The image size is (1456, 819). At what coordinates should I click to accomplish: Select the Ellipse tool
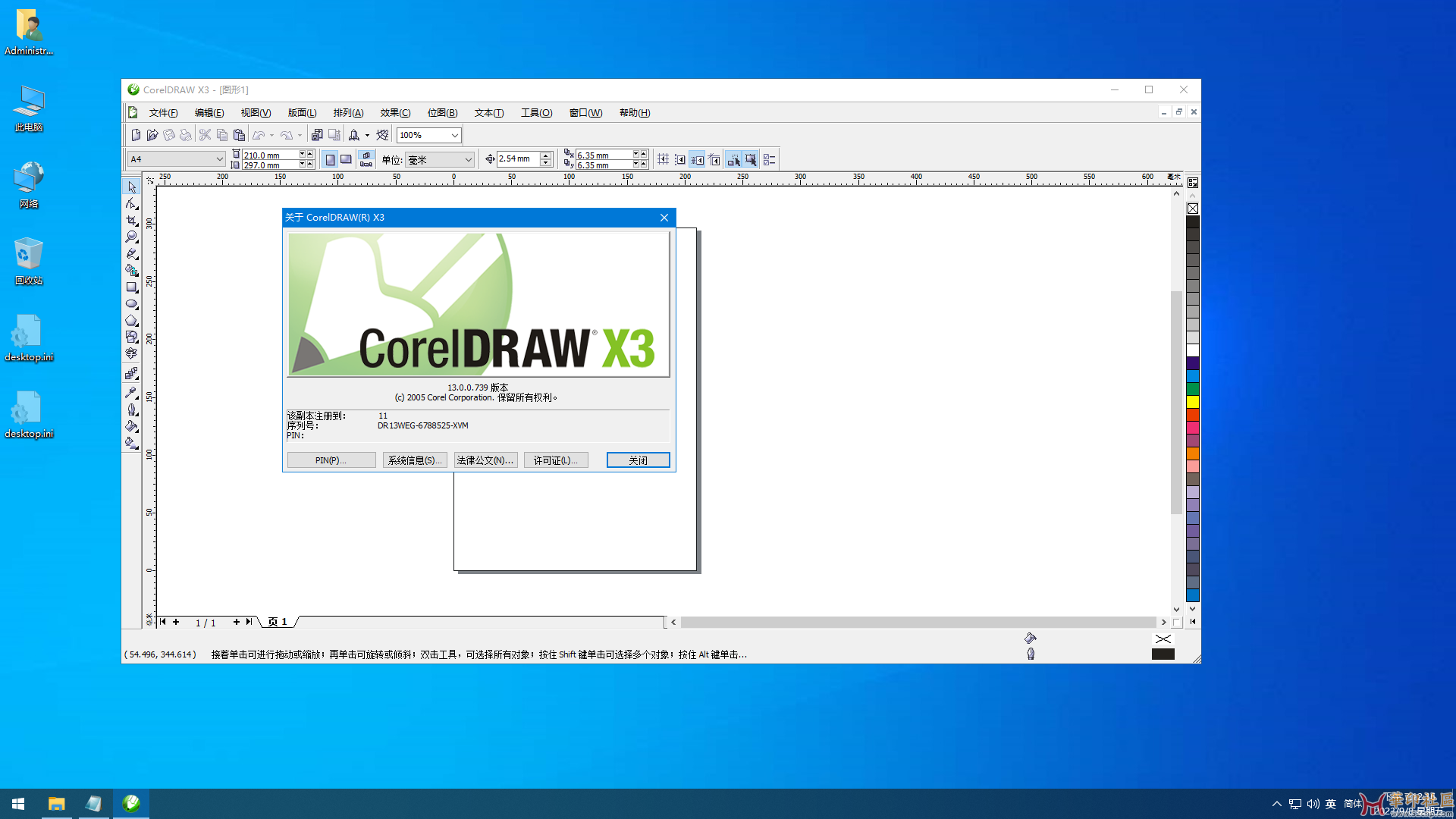[x=131, y=304]
